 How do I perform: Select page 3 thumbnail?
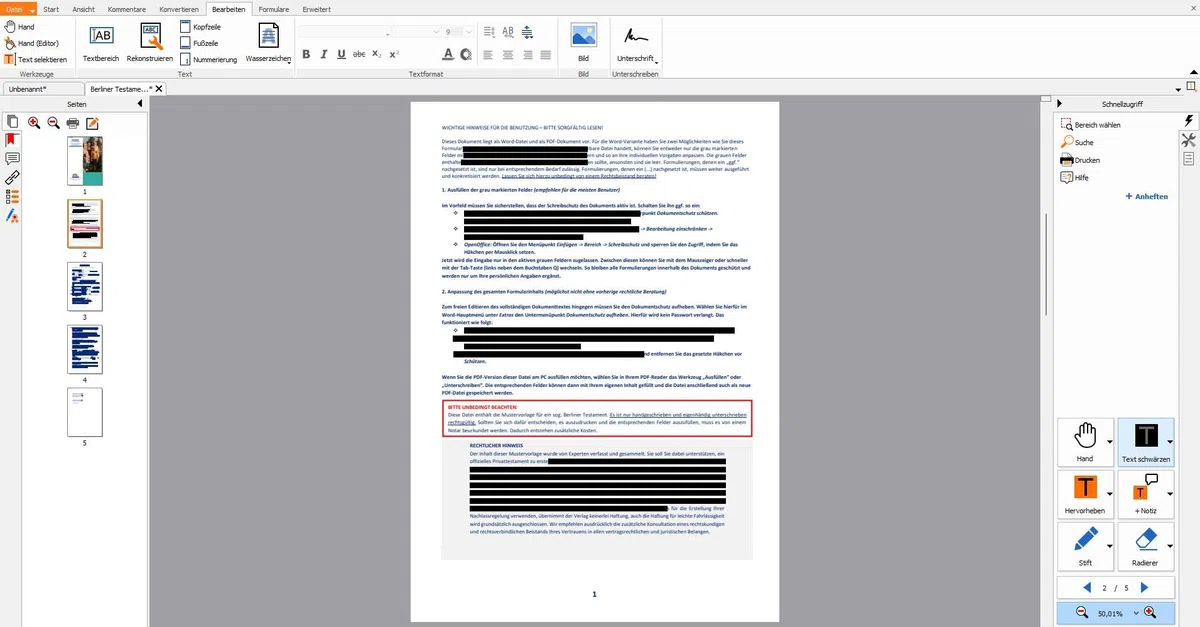coord(85,287)
